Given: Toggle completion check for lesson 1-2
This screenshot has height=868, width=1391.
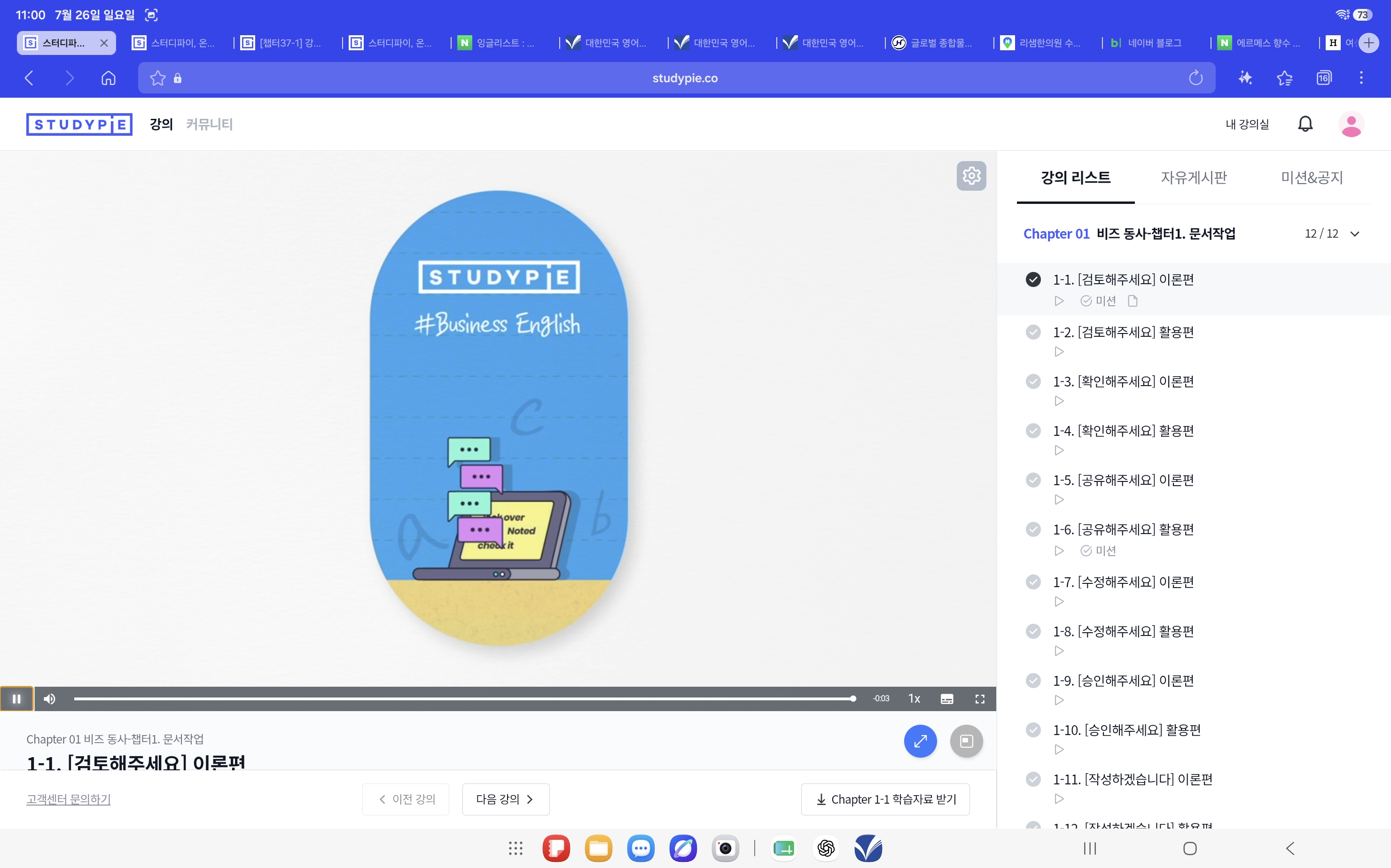Looking at the screenshot, I should point(1033,332).
